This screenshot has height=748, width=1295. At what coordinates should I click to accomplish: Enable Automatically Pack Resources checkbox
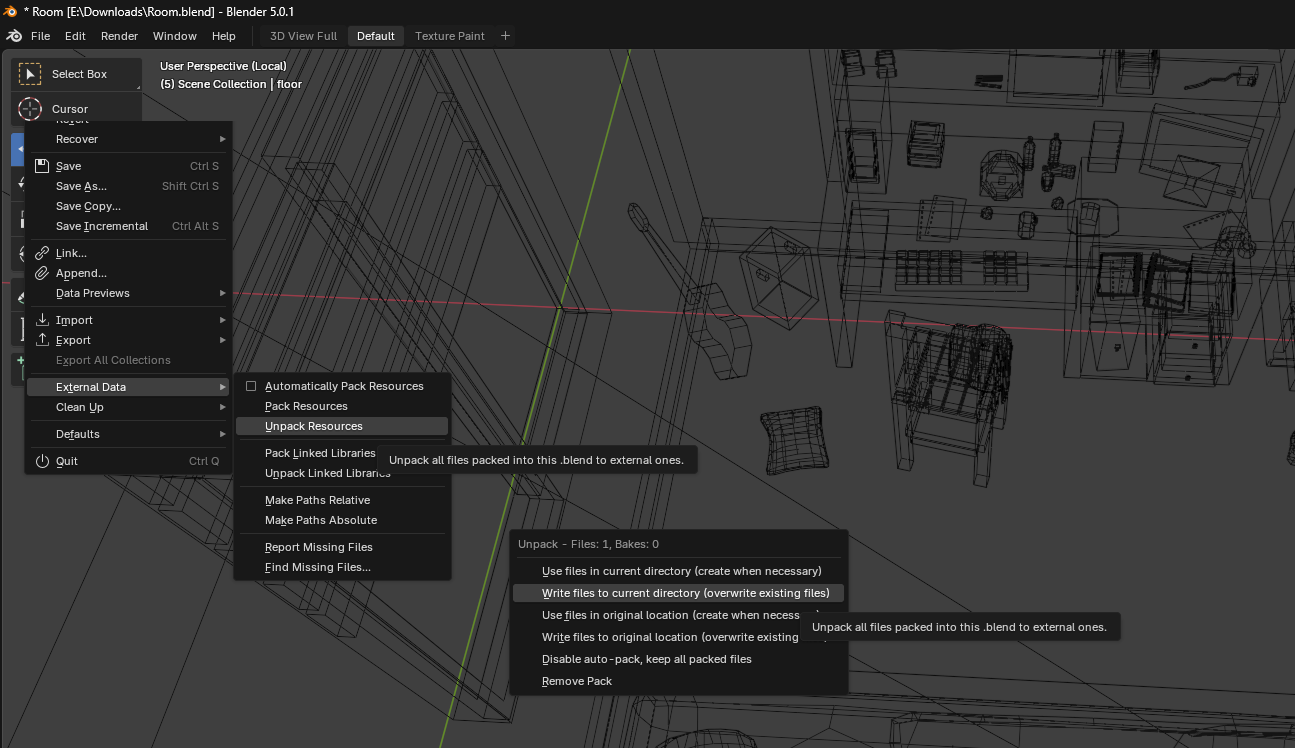tap(251, 386)
